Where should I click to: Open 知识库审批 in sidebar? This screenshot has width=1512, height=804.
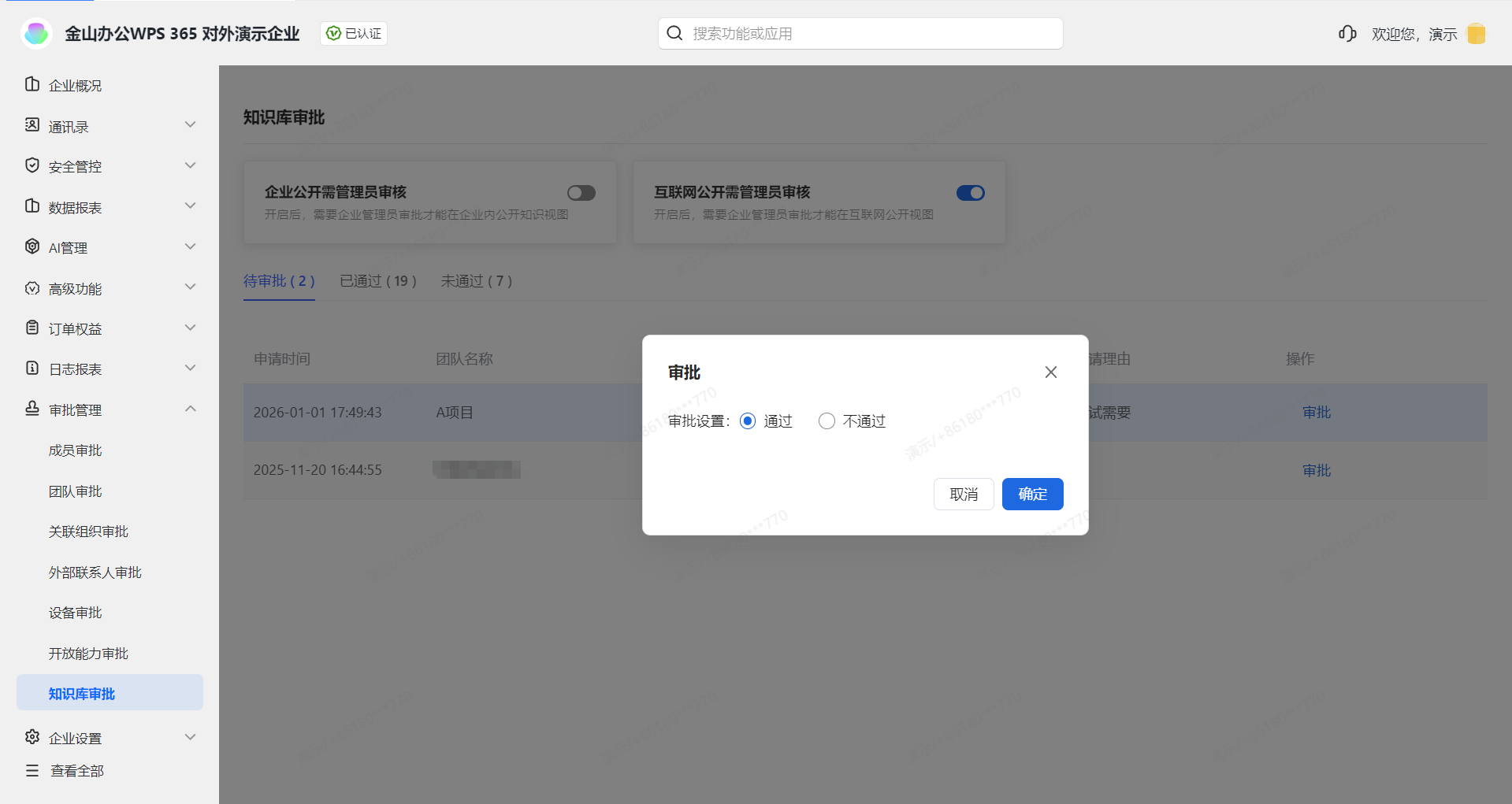[x=110, y=694]
